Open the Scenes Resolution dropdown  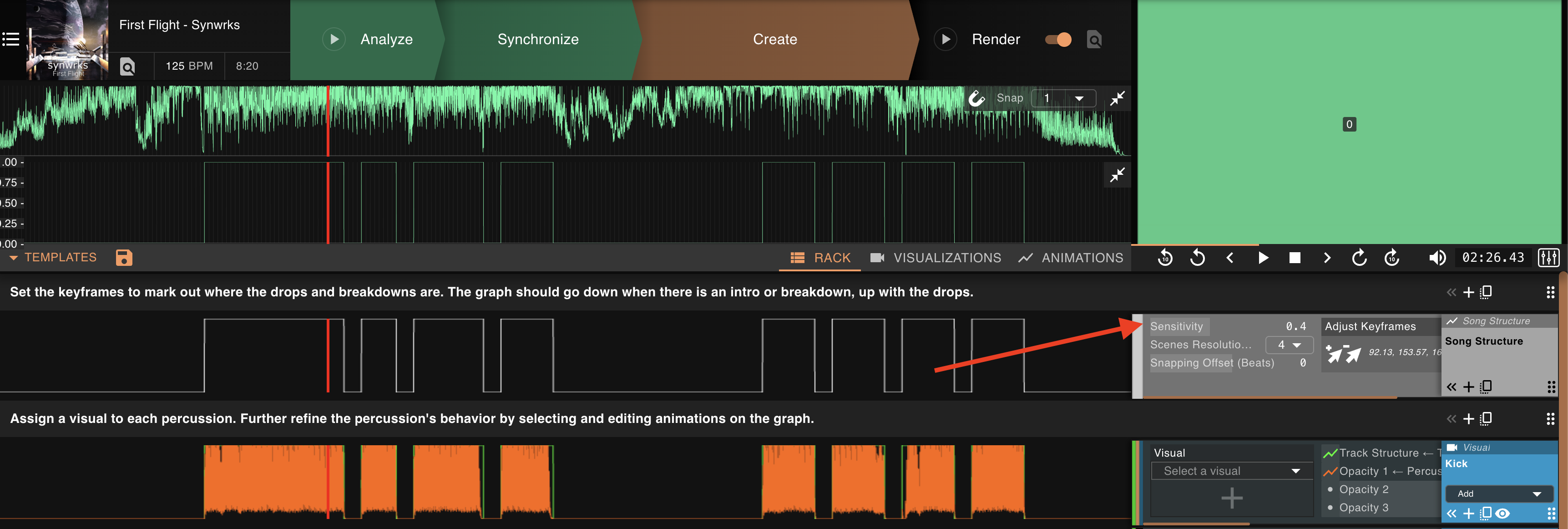point(1289,345)
